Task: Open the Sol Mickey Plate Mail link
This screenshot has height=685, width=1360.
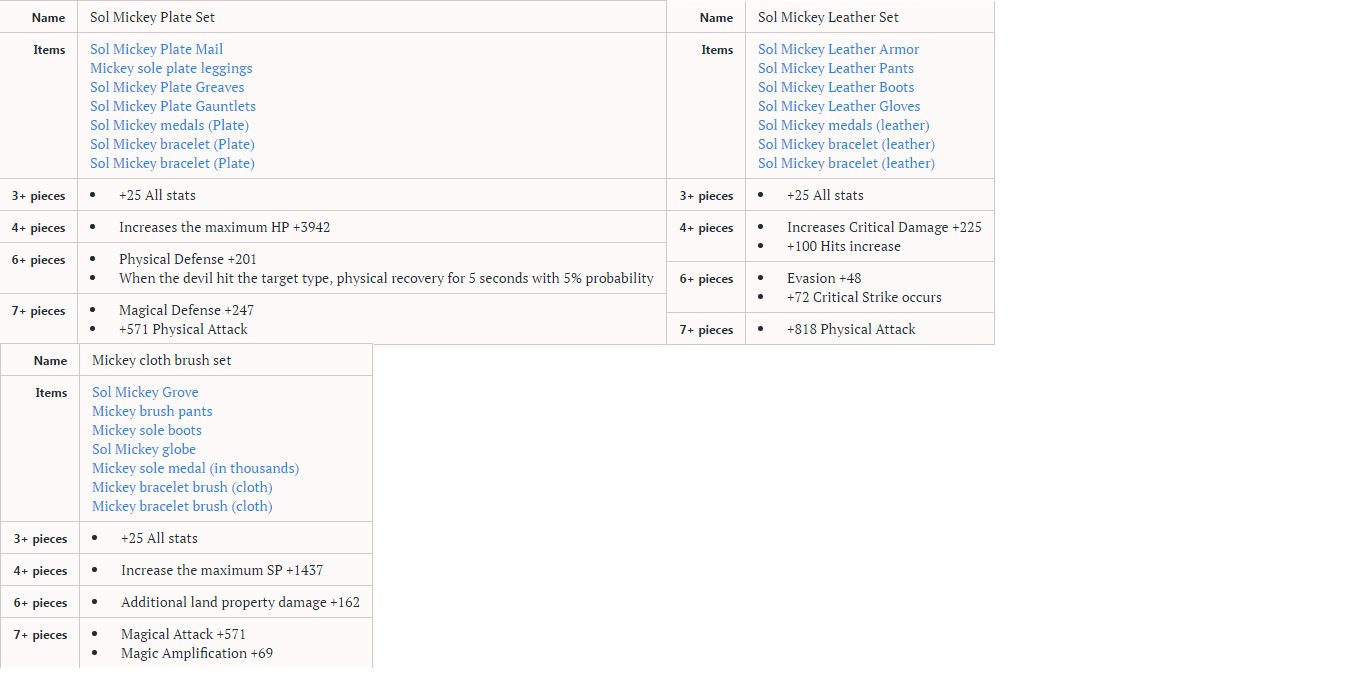Action: (x=156, y=49)
